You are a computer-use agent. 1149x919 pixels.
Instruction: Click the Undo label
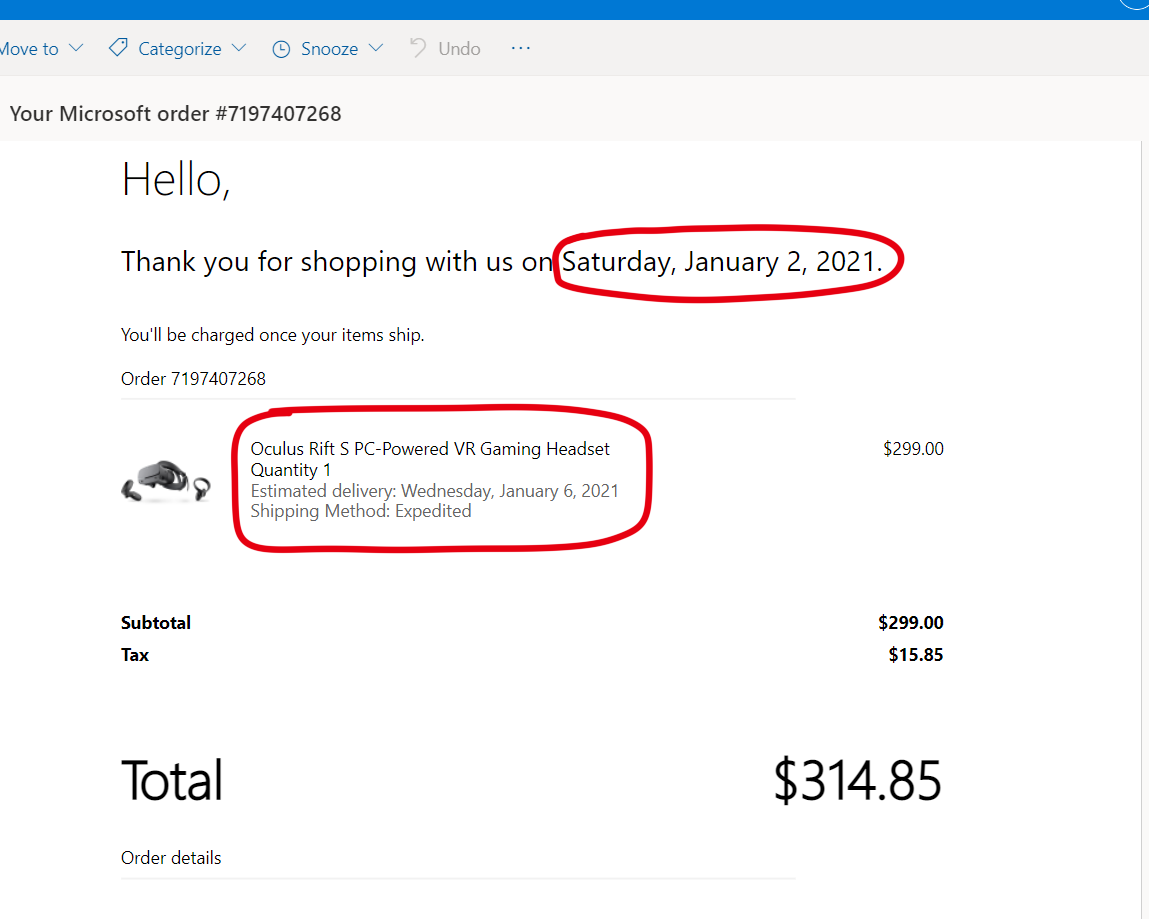click(459, 49)
